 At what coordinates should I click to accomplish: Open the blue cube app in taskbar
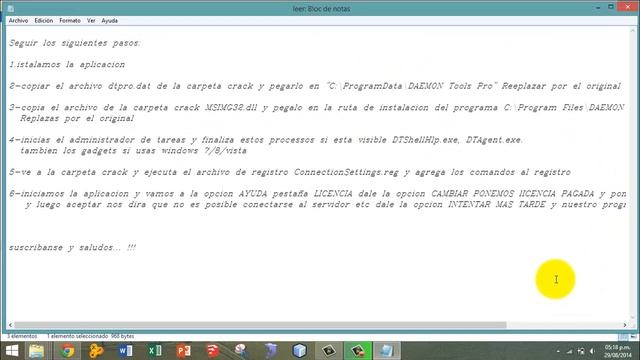(x=300, y=351)
